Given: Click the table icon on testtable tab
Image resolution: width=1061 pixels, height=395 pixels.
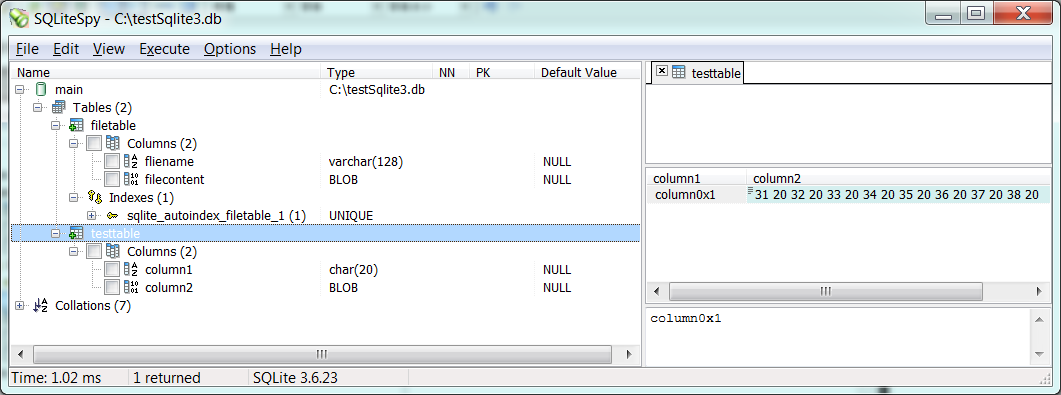Looking at the screenshot, I should pyautogui.click(x=679, y=72).
